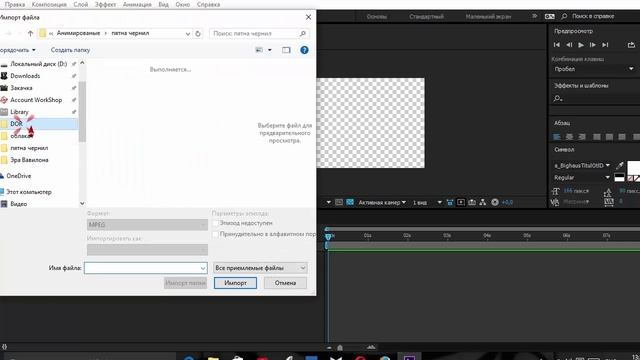
Task: Click the view mode icon in import dialog
Action: (259, 50)
